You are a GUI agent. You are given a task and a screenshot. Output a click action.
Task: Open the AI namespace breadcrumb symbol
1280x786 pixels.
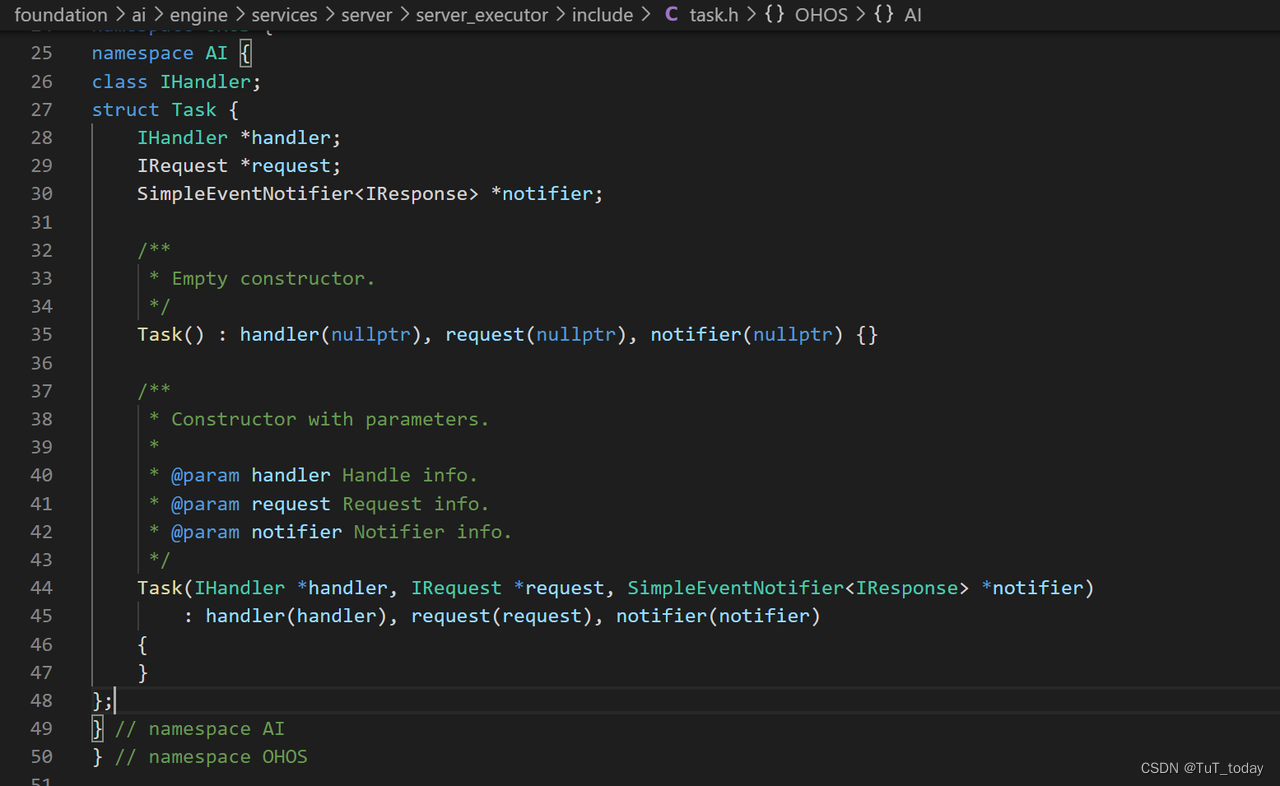912,15
